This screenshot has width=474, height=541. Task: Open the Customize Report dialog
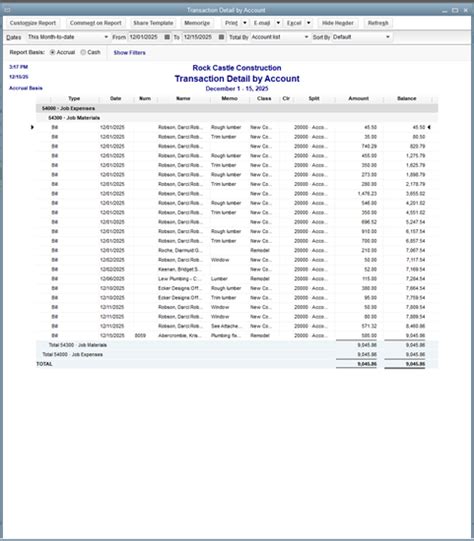click(33, 23)
